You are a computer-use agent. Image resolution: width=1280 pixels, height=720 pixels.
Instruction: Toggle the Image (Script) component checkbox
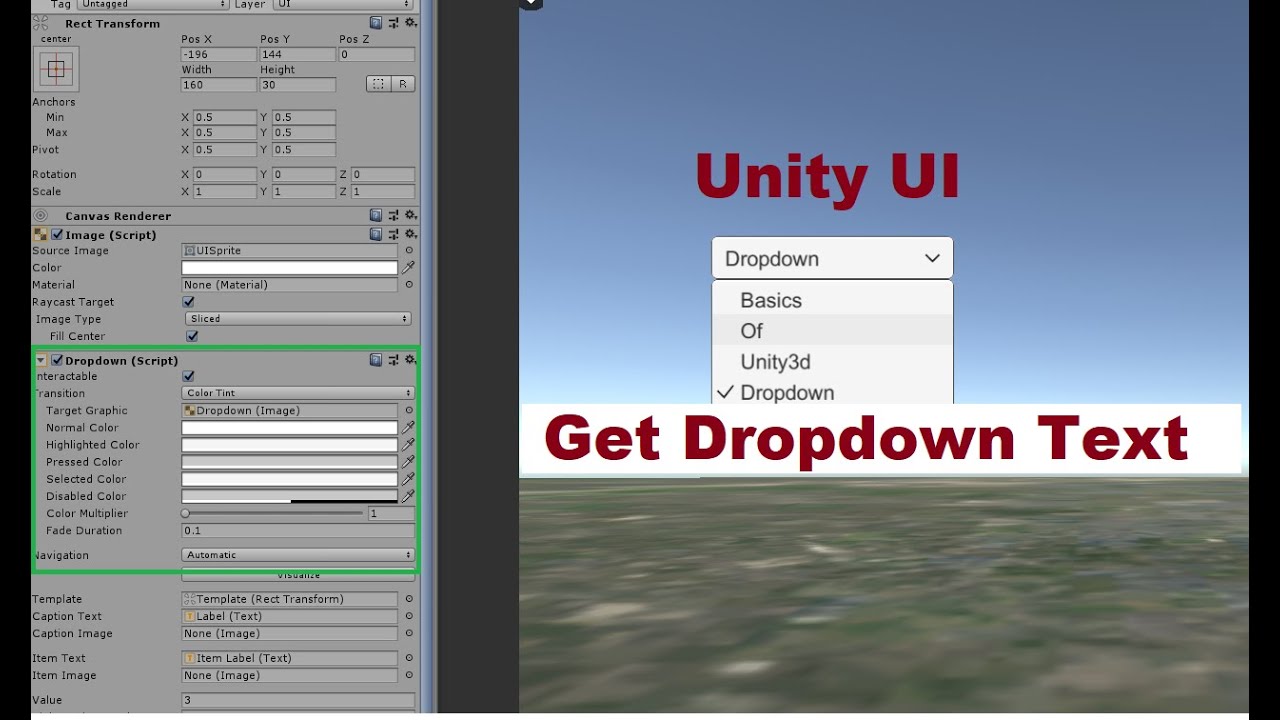(x=57, y=235)
